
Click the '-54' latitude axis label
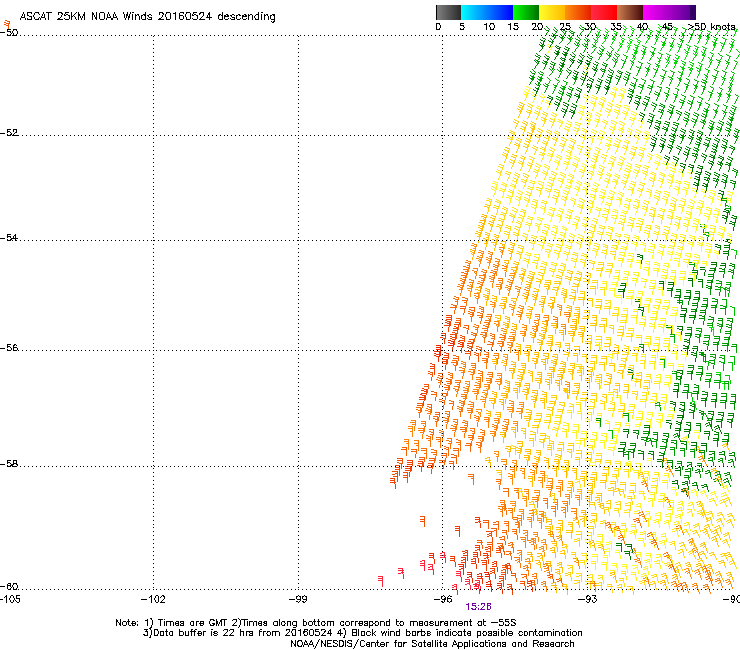9,237
